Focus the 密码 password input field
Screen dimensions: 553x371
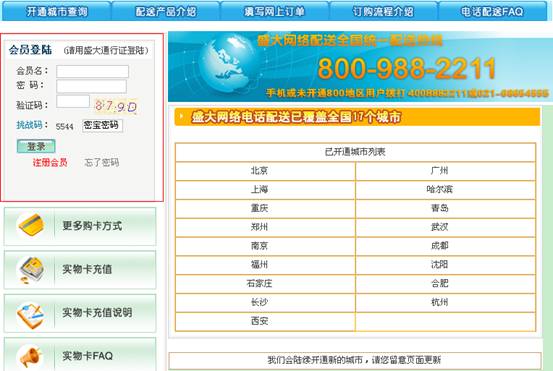pyautogui.click(x=91, y=86)
